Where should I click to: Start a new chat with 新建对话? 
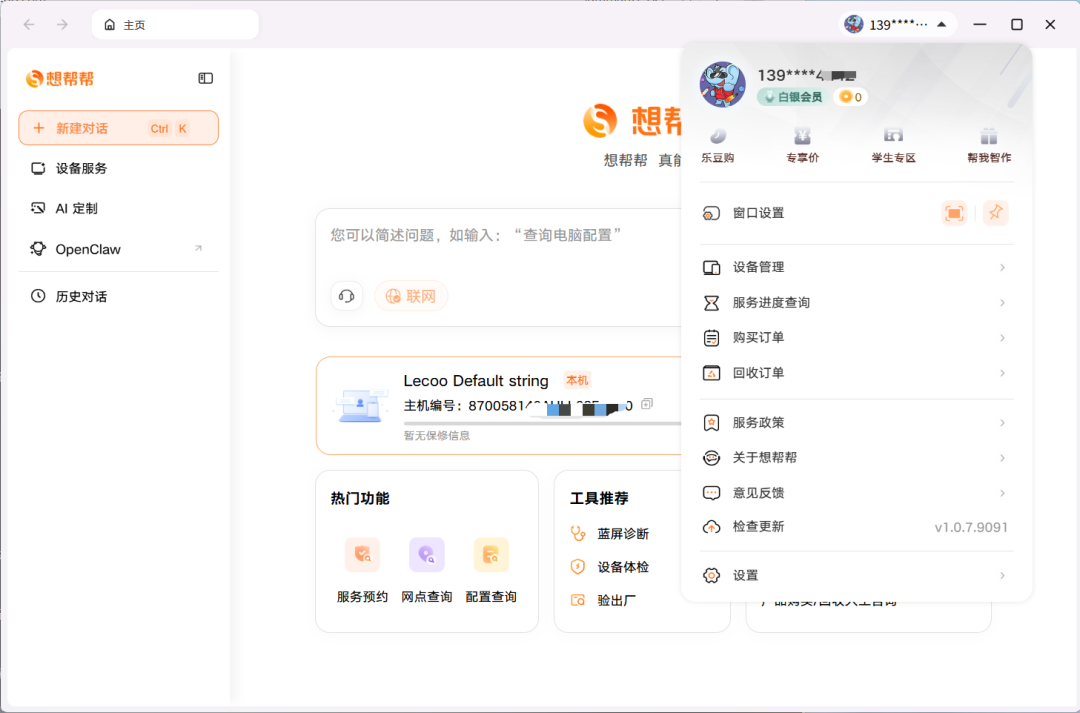(x=118, y=128)
